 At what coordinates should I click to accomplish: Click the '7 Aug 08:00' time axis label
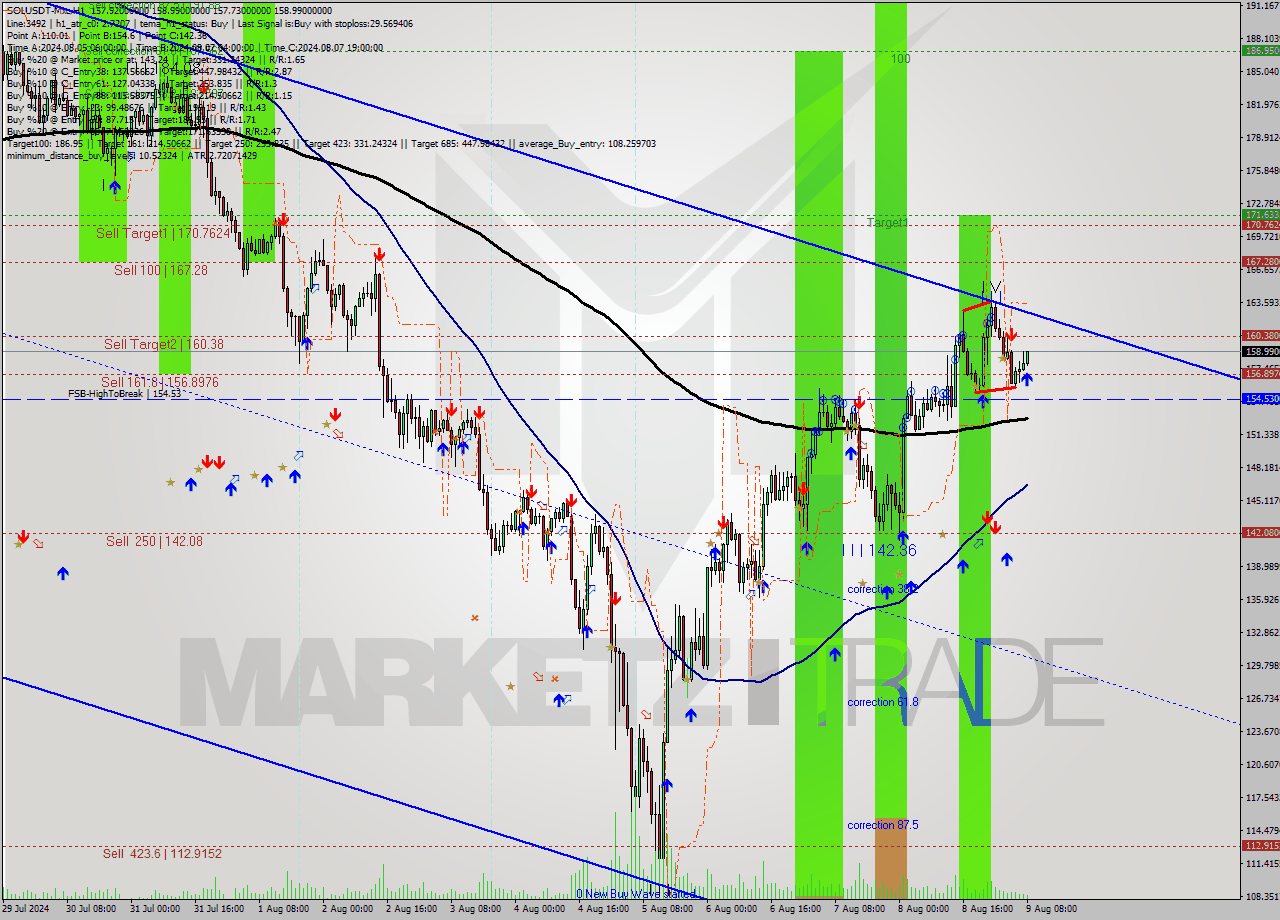pyautogui.click(x=860, y=909)
